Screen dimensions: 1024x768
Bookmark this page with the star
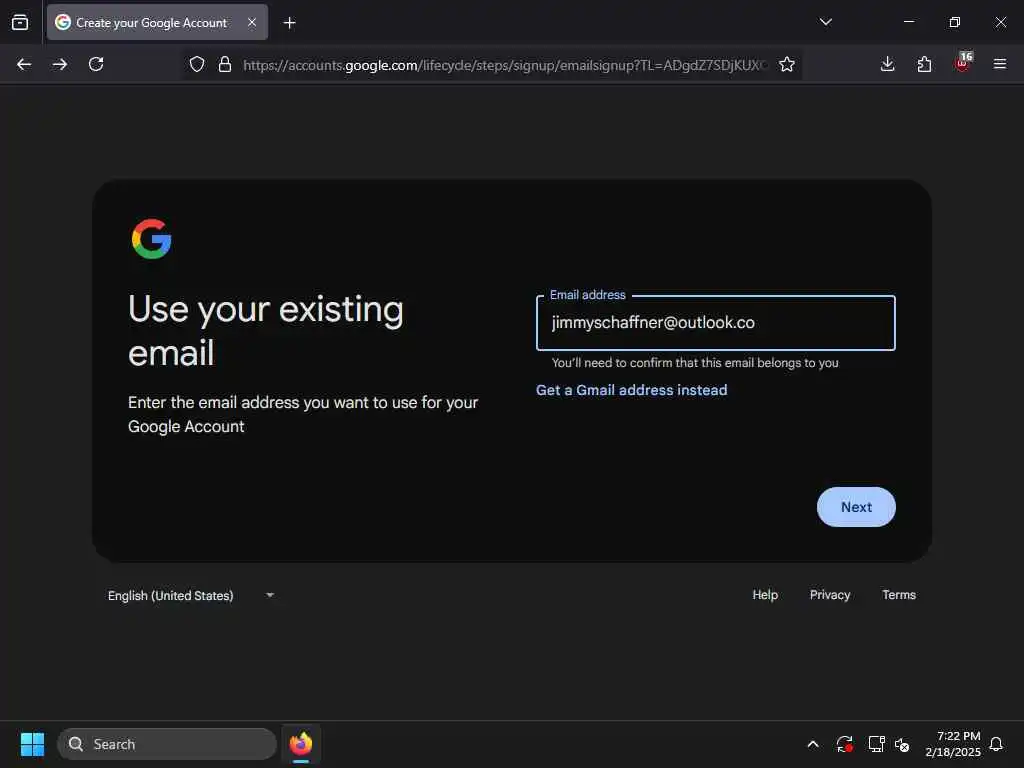(787, 64)
